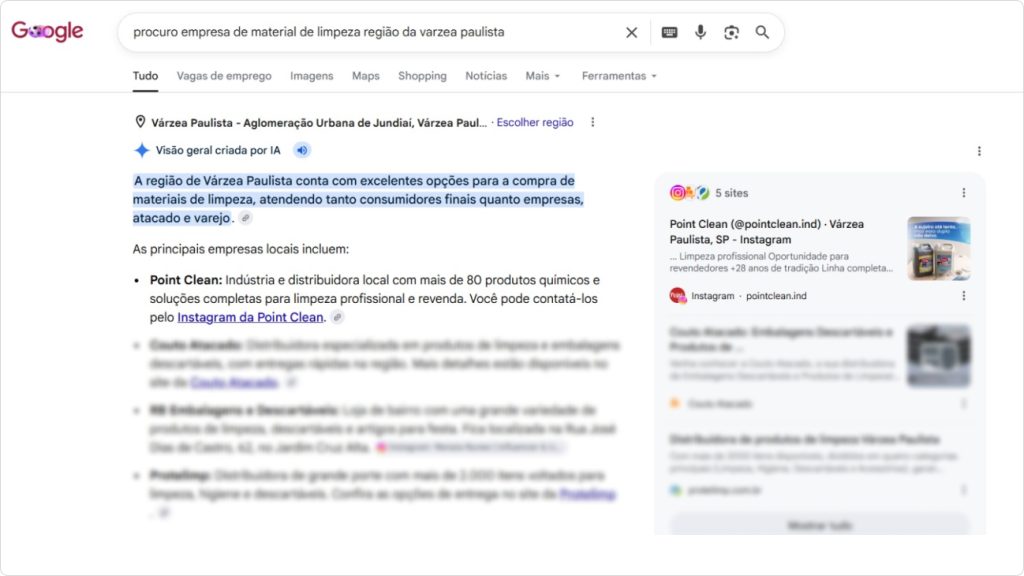The width and height of the screenshot is (1024, 576).
Task: Open Google Lens image search
Action: pos(731,32)
